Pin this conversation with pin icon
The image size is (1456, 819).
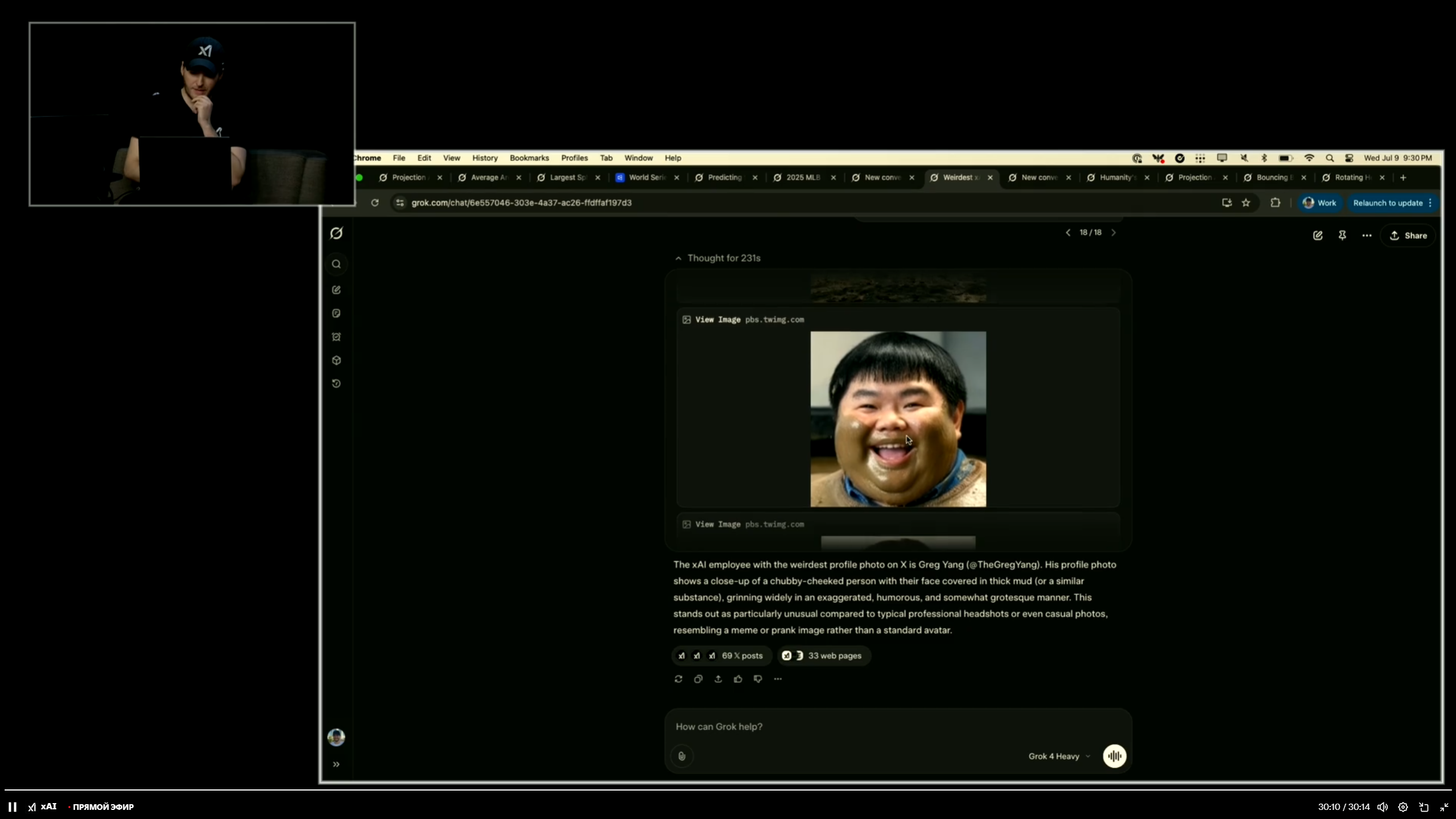pyautogui.click(x=1342, y=236)
